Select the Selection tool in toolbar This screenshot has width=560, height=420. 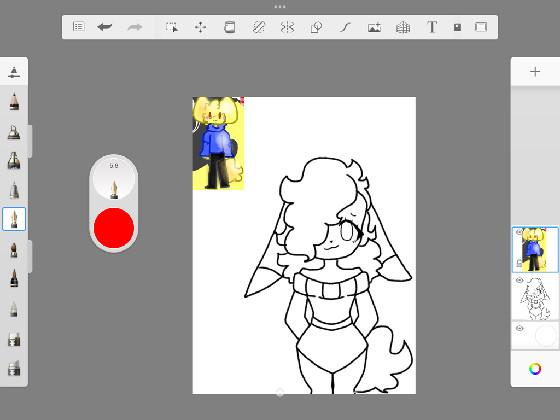point(172,27)
